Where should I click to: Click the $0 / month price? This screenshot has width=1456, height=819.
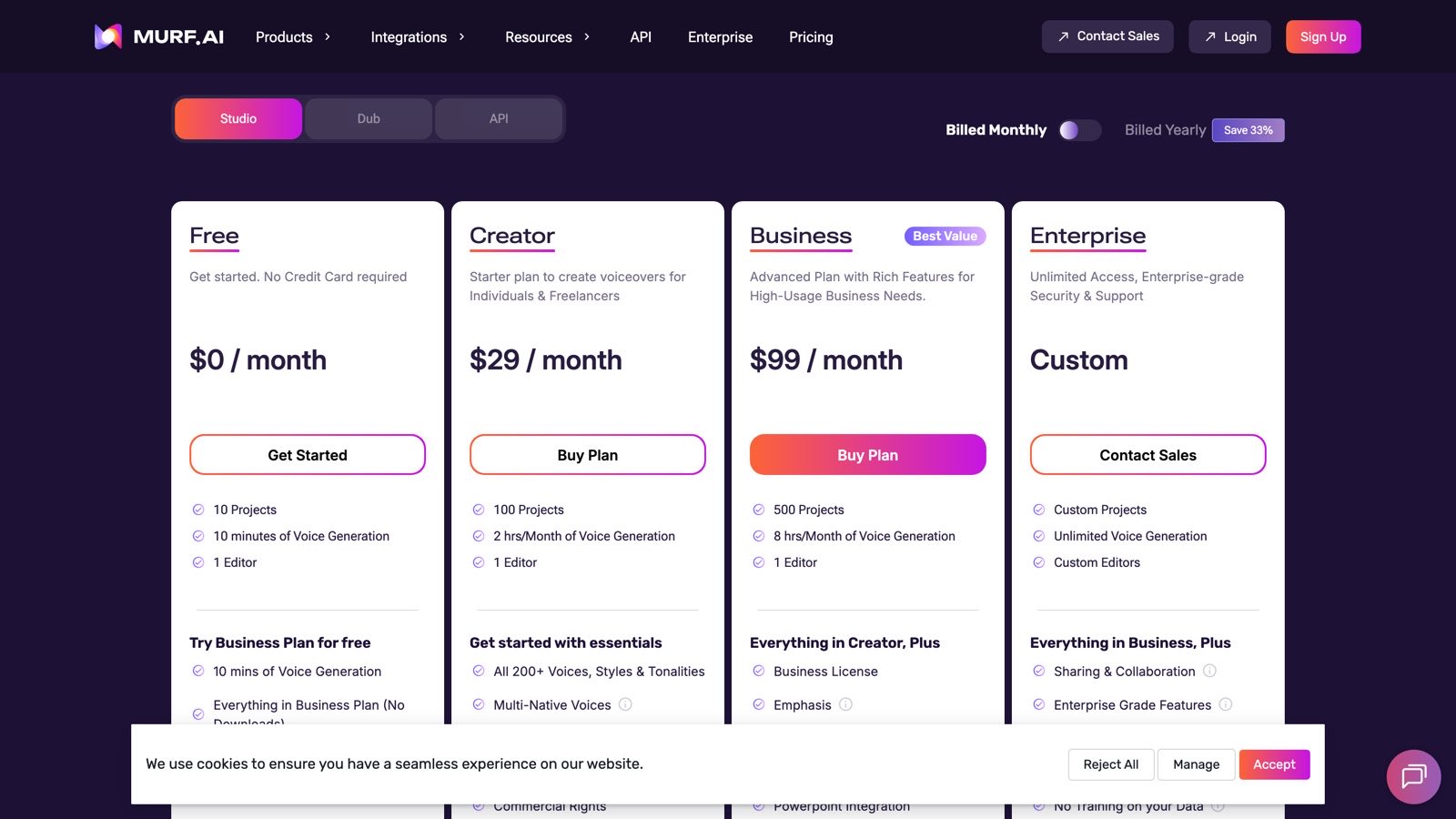click(258, 359)
